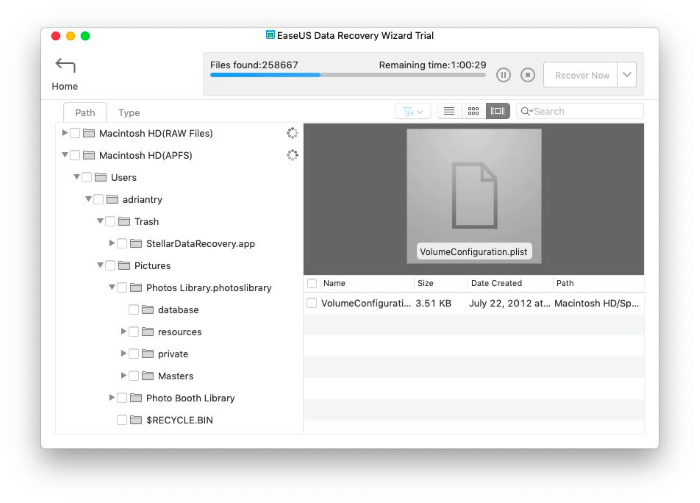Select the 'July 22, 2012 at...' date cell
Viewport: 700px width, 503px height.
pyautogui.click(x=509, y=303)
